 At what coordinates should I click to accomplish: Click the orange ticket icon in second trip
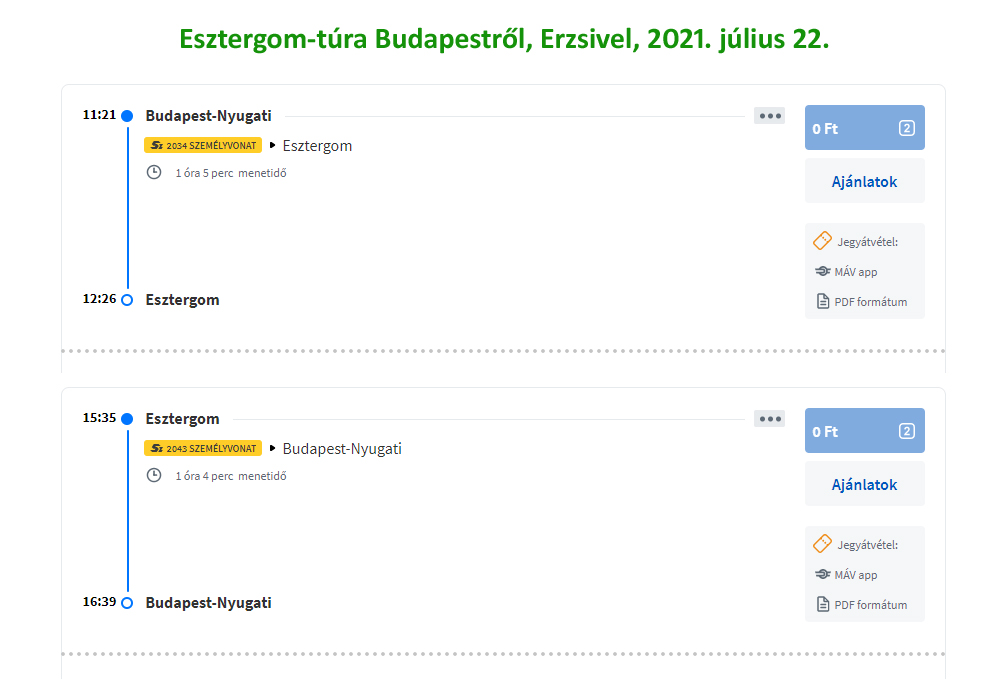[x=822, y=544]
